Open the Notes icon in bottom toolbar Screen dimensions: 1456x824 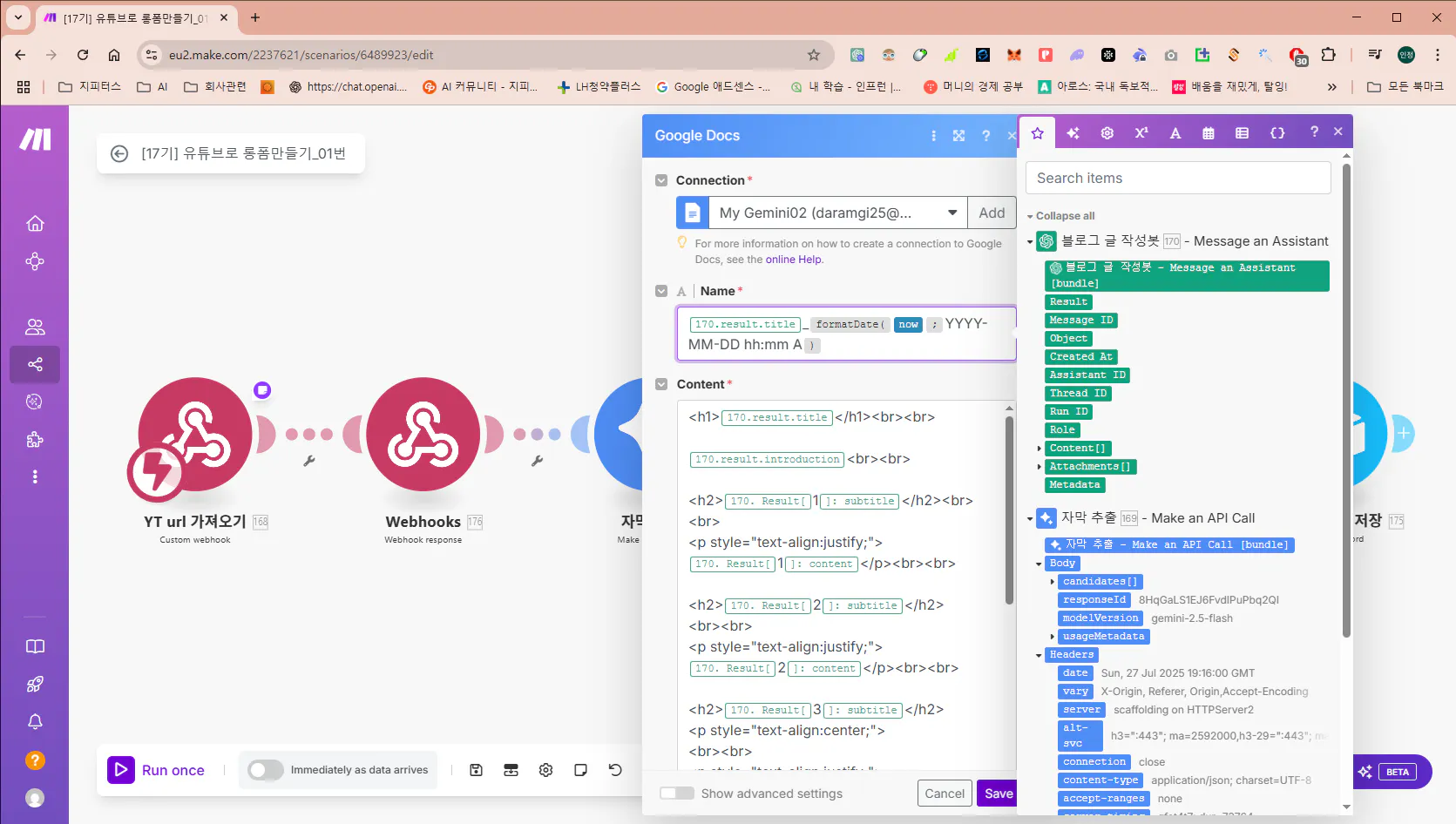580,770
